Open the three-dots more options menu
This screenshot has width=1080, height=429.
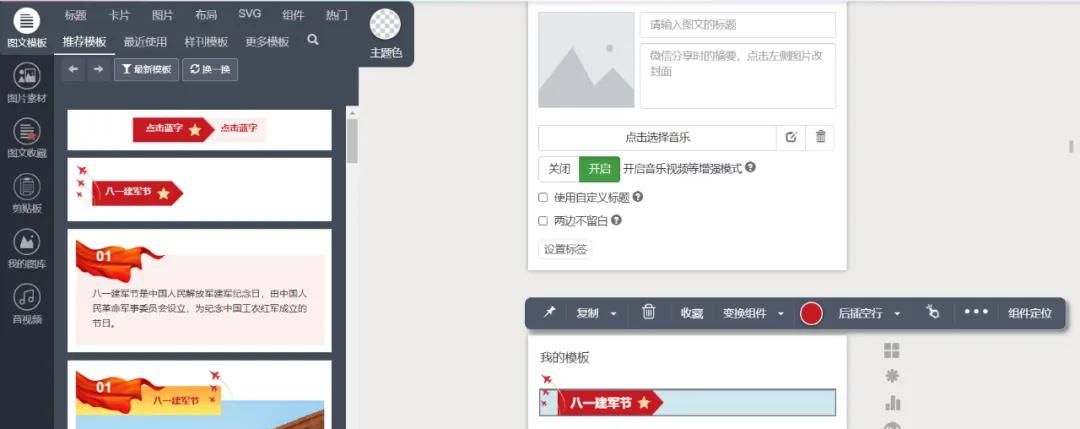(x=976, y=312)
